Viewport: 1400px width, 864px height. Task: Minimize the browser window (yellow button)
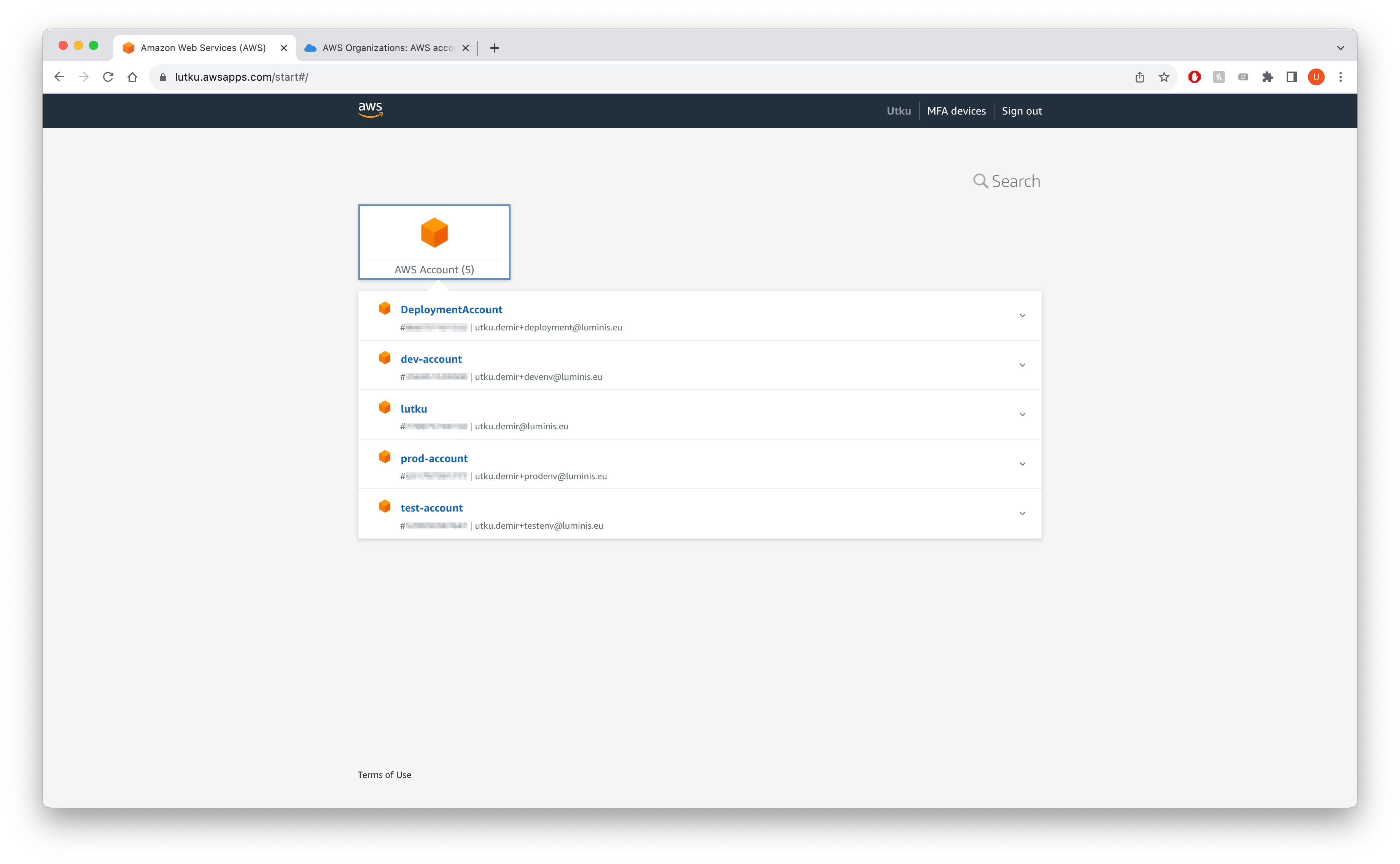[x=78, y=45]
